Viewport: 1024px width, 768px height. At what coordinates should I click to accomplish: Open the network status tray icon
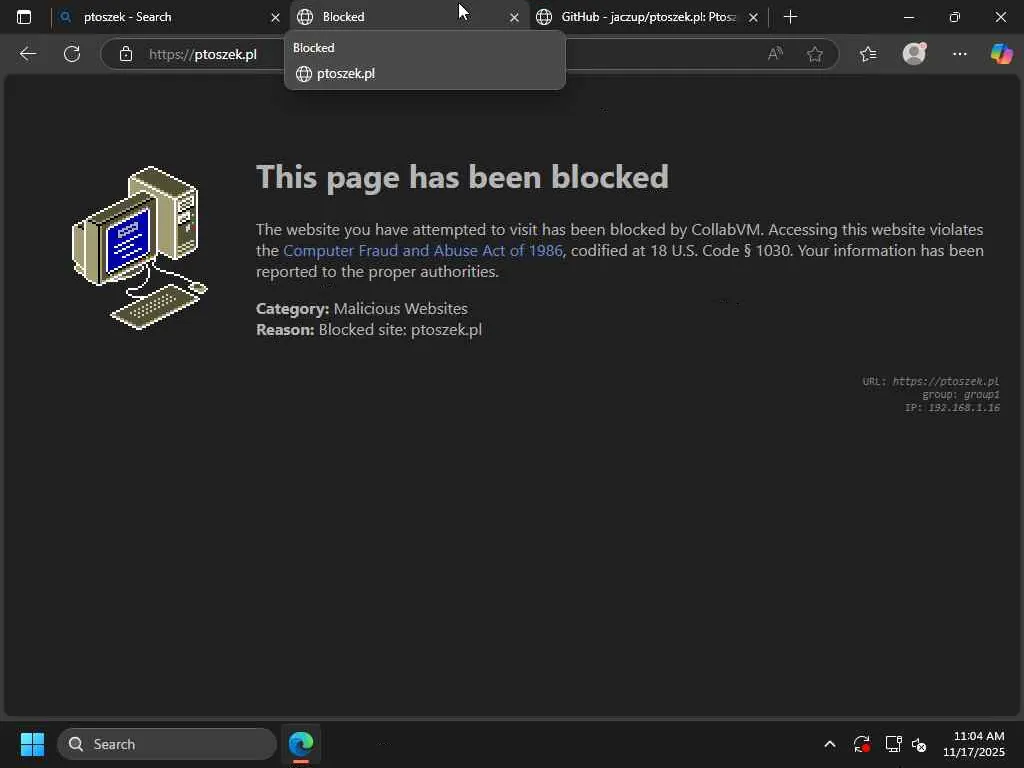point(893,744)
